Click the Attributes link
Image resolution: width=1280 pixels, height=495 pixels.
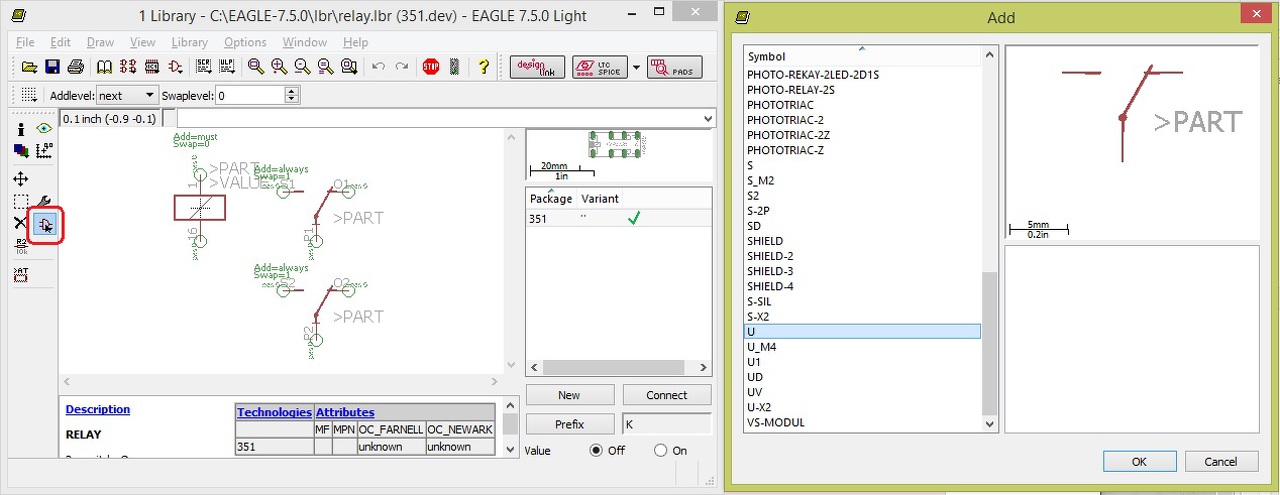click(x=345, y=412)
